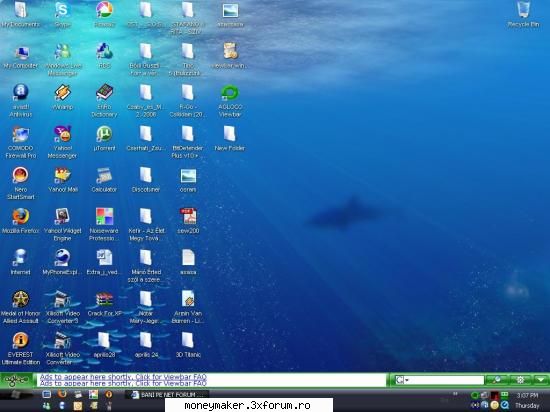
Task: Click the Firefox quick launch icon in taskbar
Action: coord(62,394)
